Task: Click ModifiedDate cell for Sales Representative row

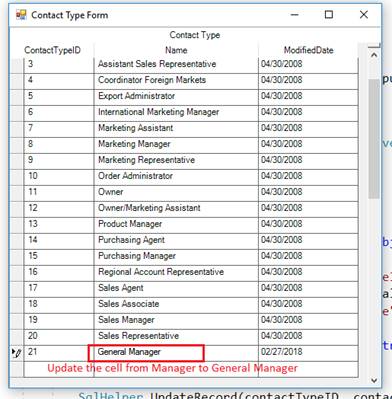Action: click(x=308, y=337)
